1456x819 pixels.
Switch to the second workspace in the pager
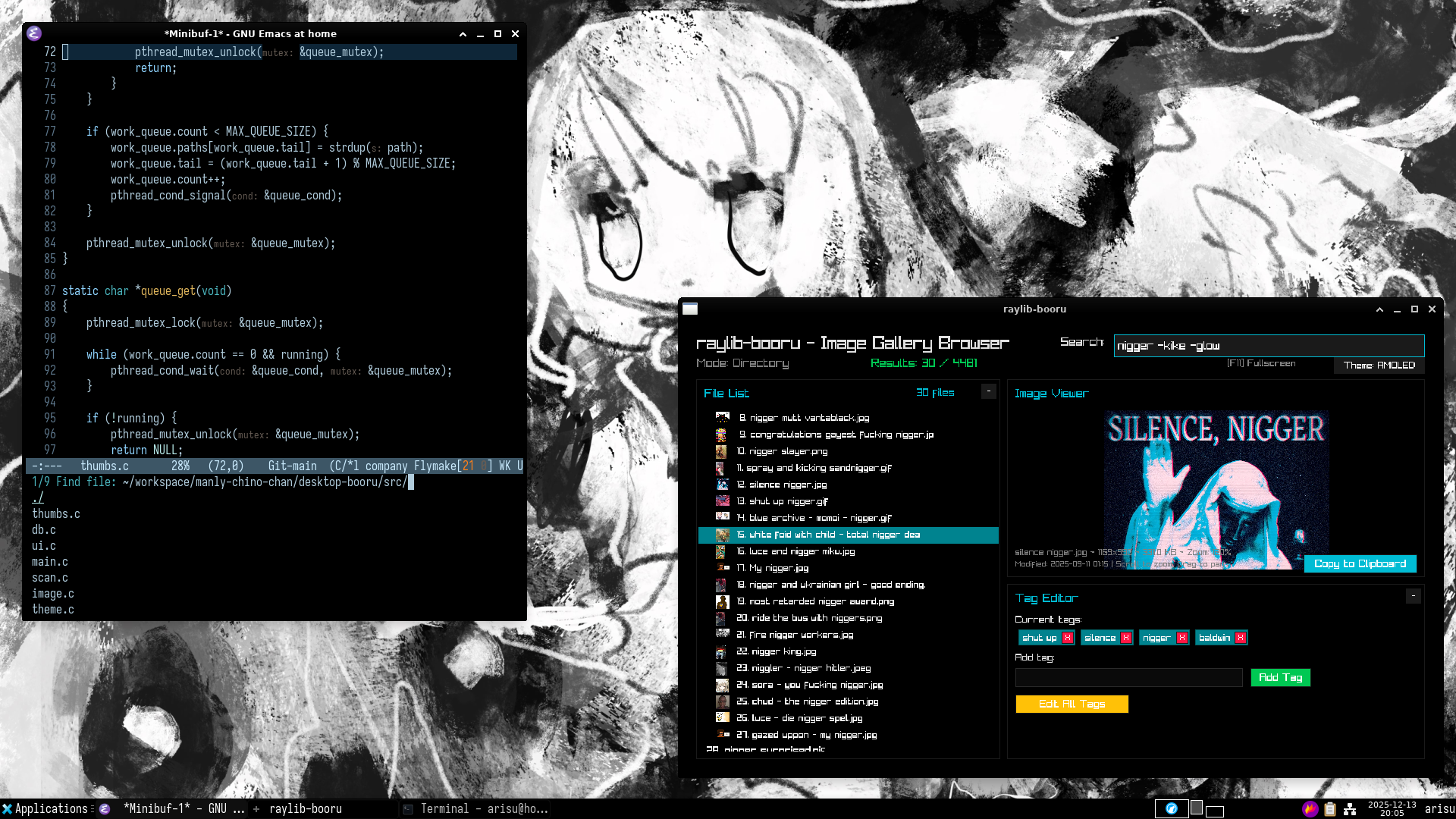(x=1196, y=808)
